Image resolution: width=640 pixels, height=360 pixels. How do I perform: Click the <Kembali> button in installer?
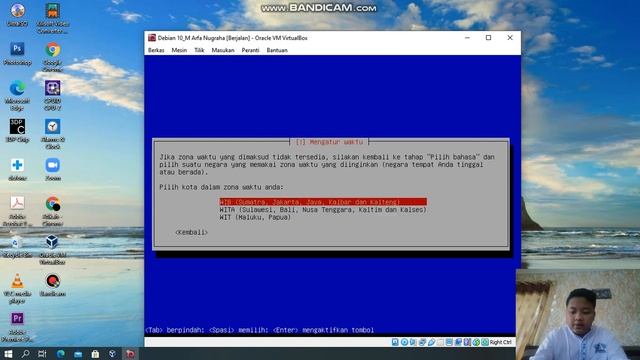[x=191, y=232]
